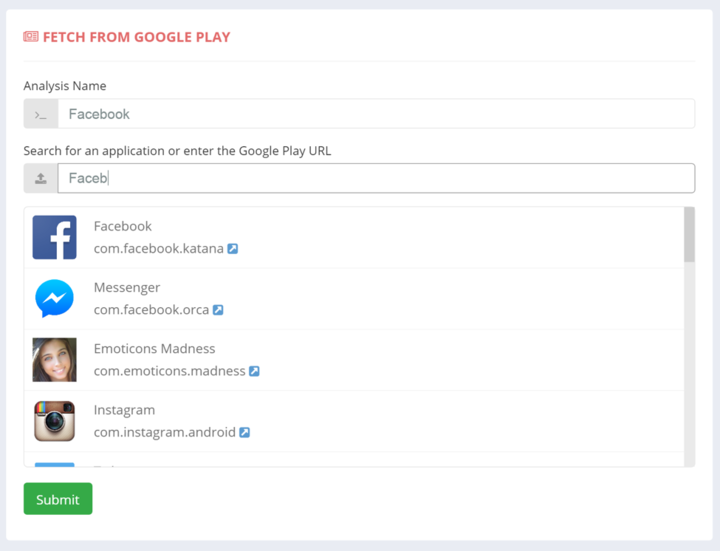Image resolution: width=720 pixels, height=551 pixels.
Task: Click the Facebook app icon thumbnail
Action: pyautogui.click(x=54, y=237)
